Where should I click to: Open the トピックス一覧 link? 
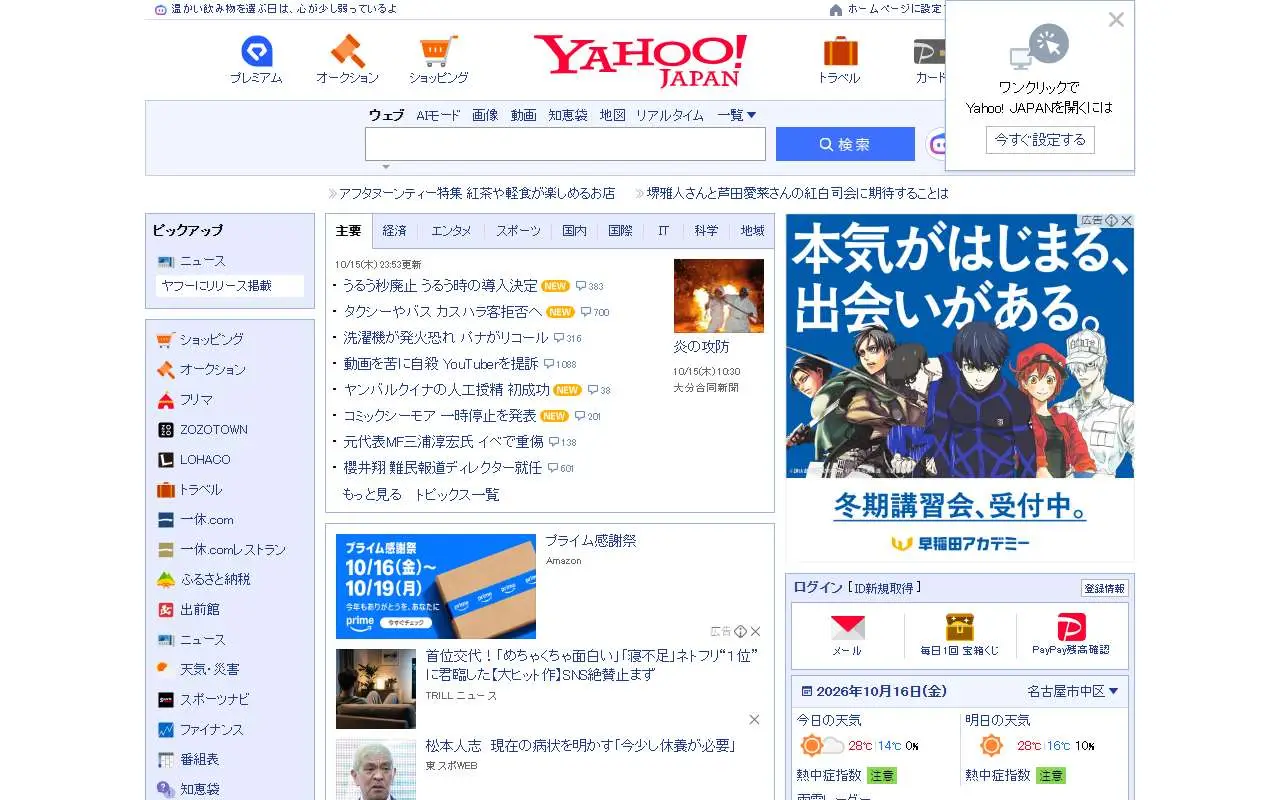point(457,495)
